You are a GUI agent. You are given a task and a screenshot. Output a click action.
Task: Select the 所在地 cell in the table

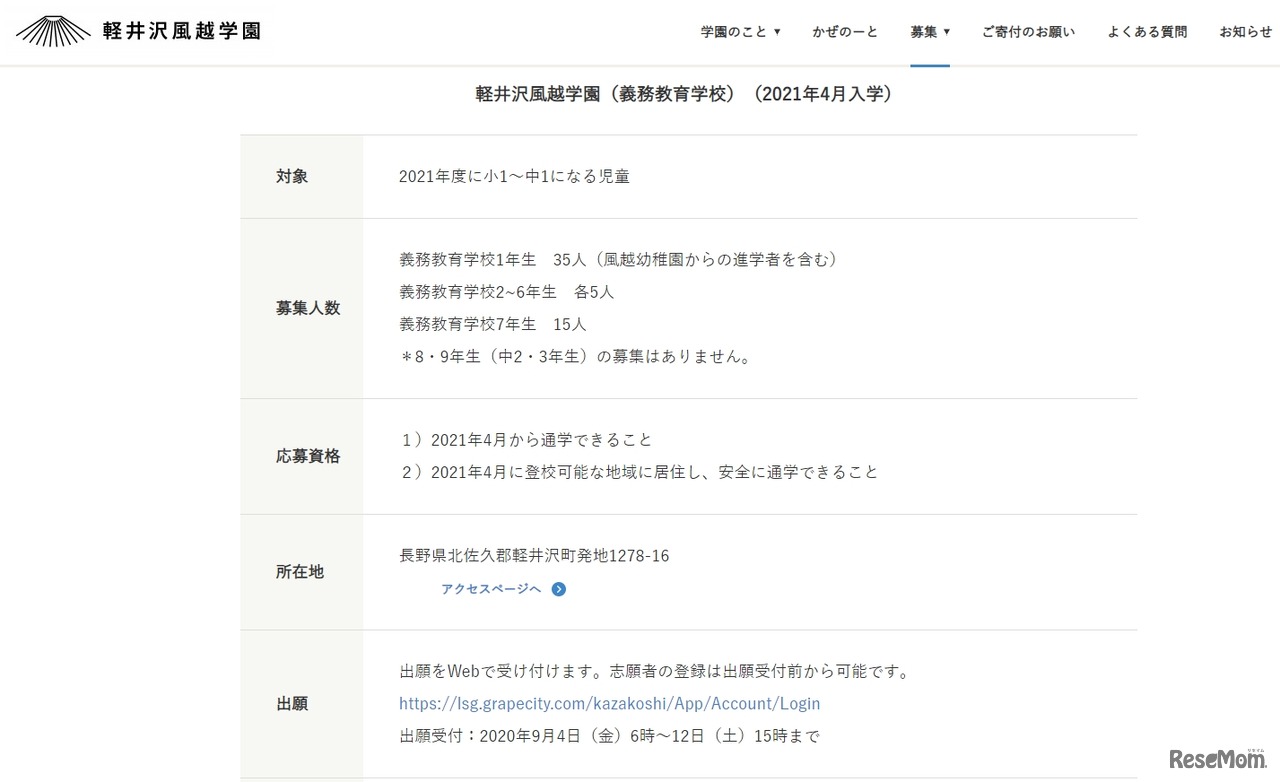tap(299, 572)
